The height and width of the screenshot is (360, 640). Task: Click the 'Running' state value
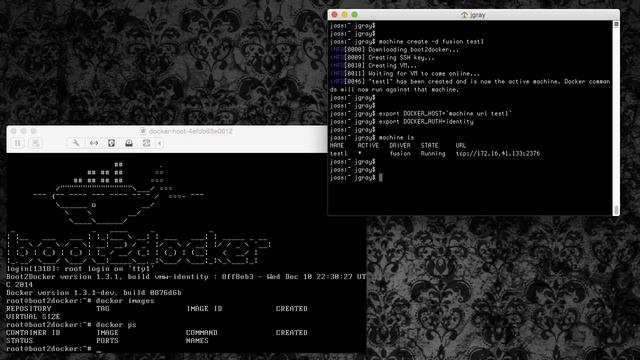point(433,154)
